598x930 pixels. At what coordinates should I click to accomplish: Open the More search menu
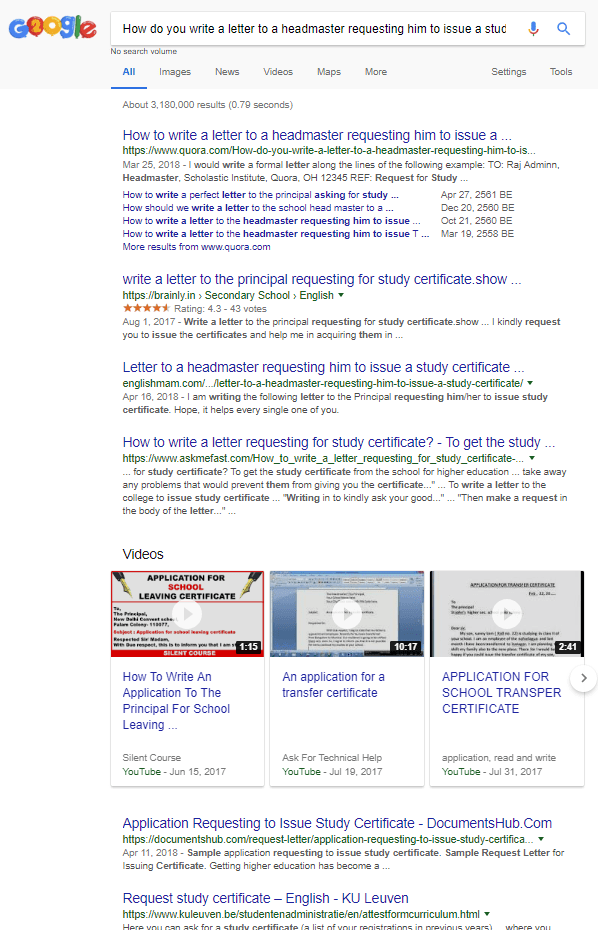coord(376,72)
